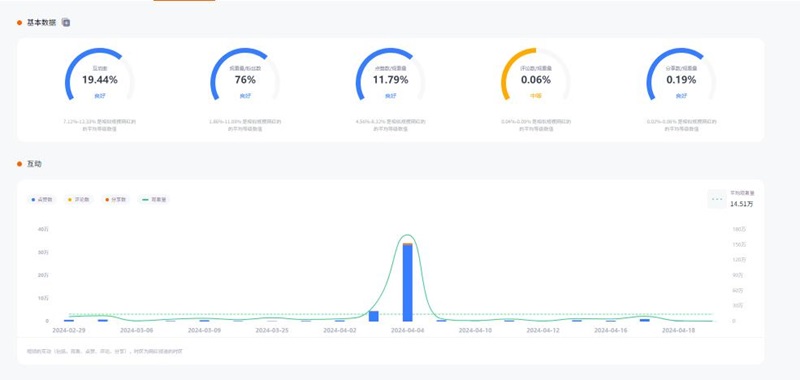800x380 pixels.
Task: Toggle the 观看量 line legend
Action: (154, 199)
